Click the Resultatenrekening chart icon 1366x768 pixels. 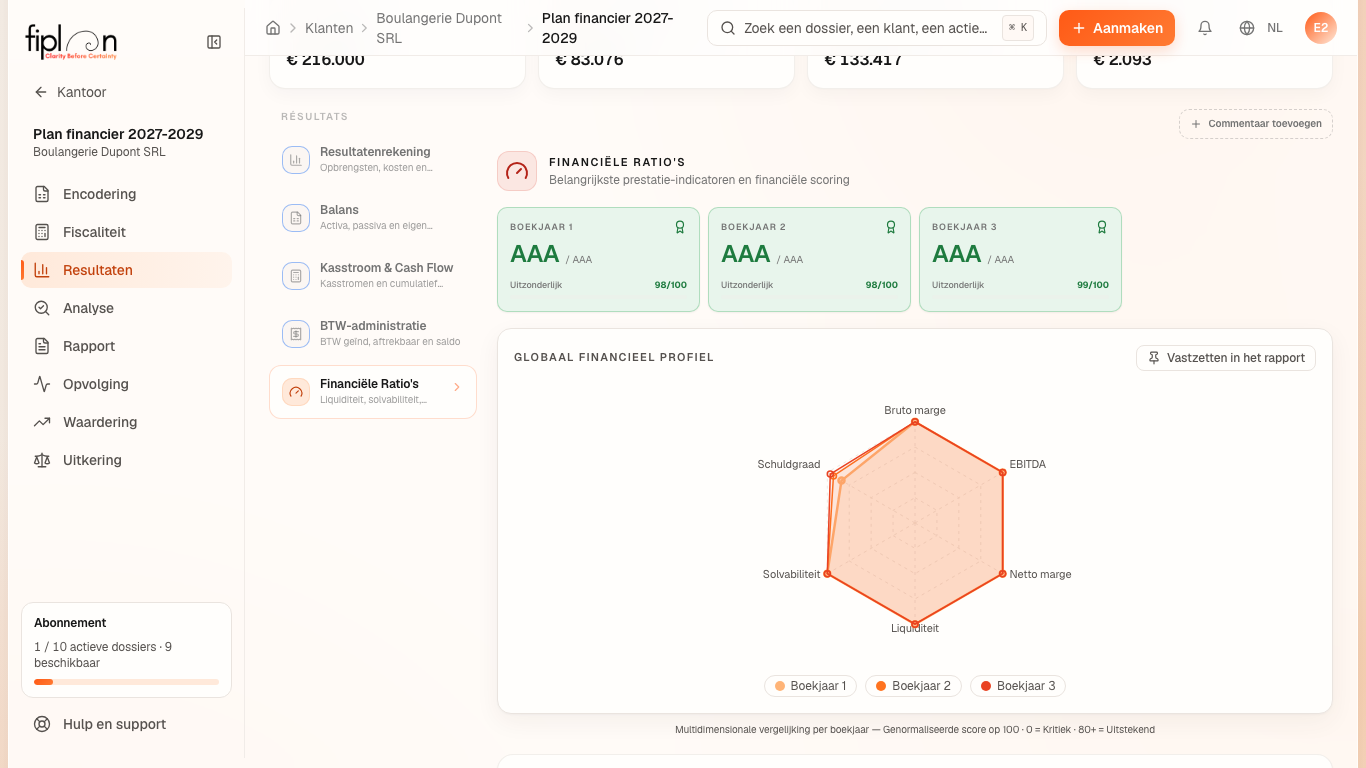(x=296, y=160)
